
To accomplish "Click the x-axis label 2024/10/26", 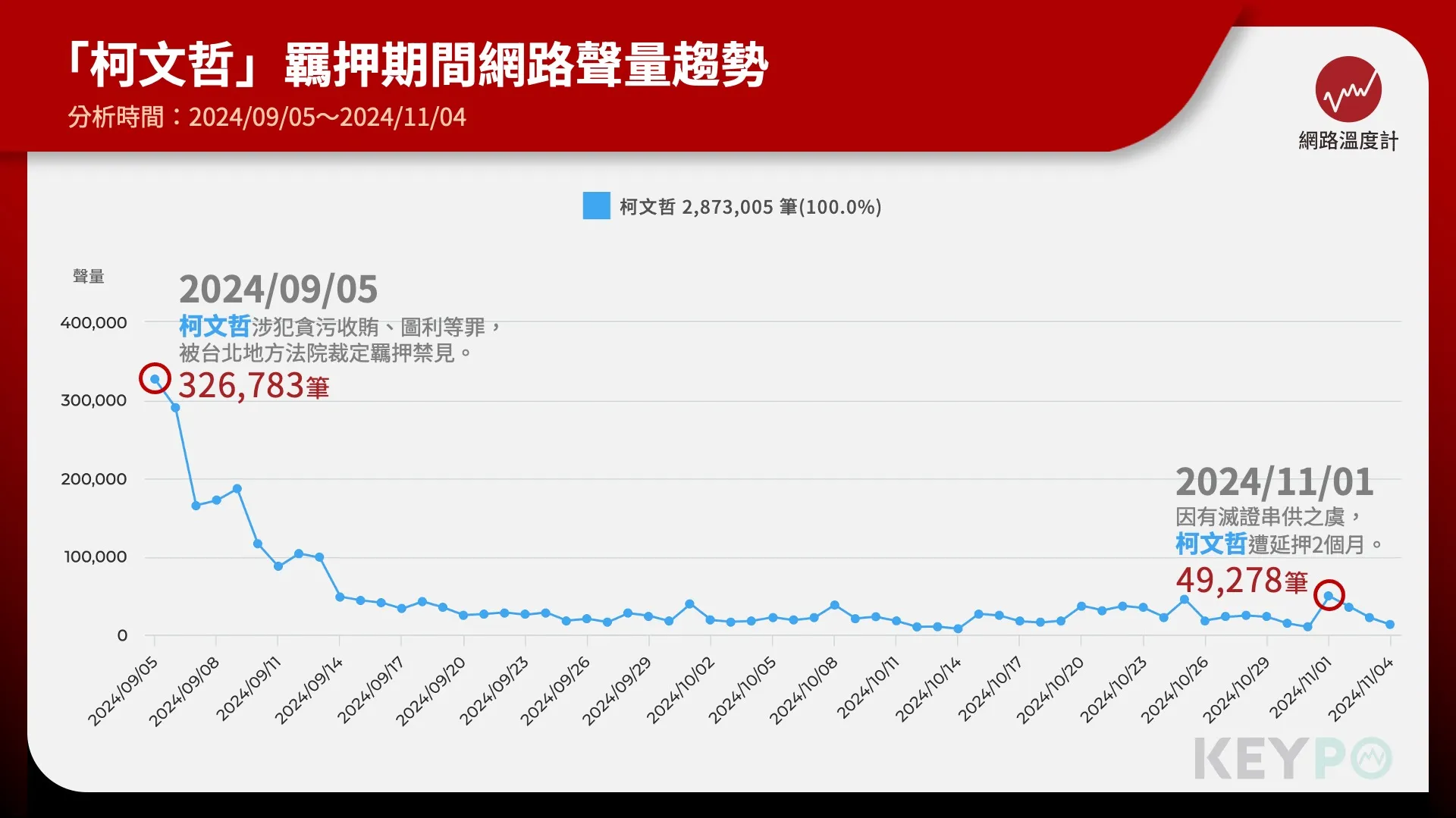I will tap(1175, 691).
